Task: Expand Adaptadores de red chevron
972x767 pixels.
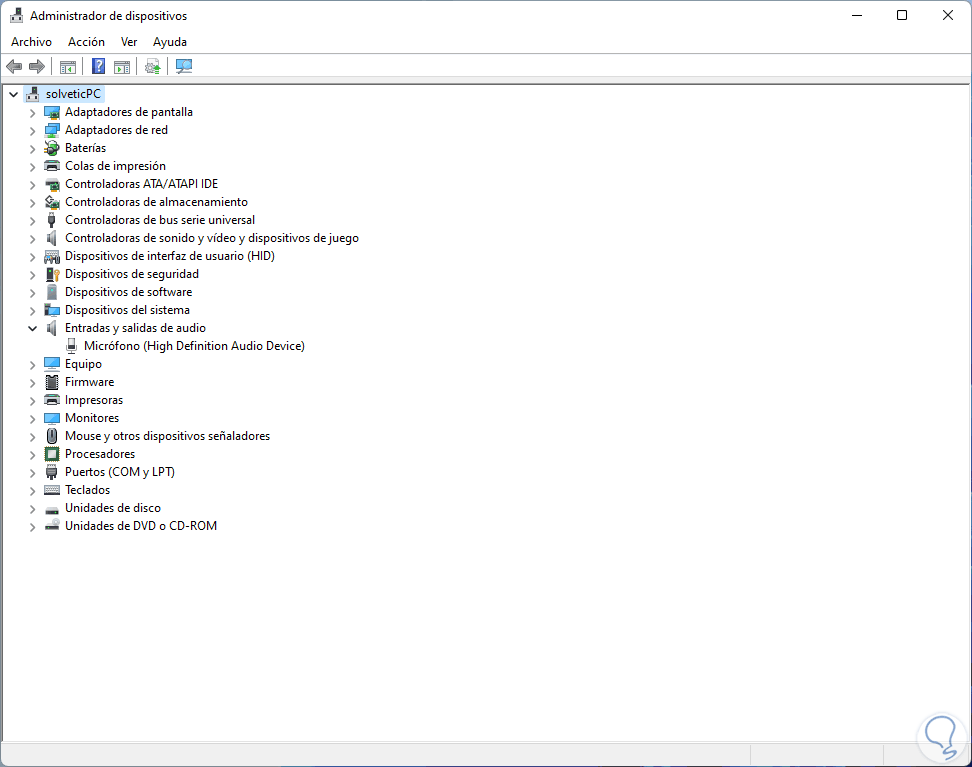Action: coord(32,131)
